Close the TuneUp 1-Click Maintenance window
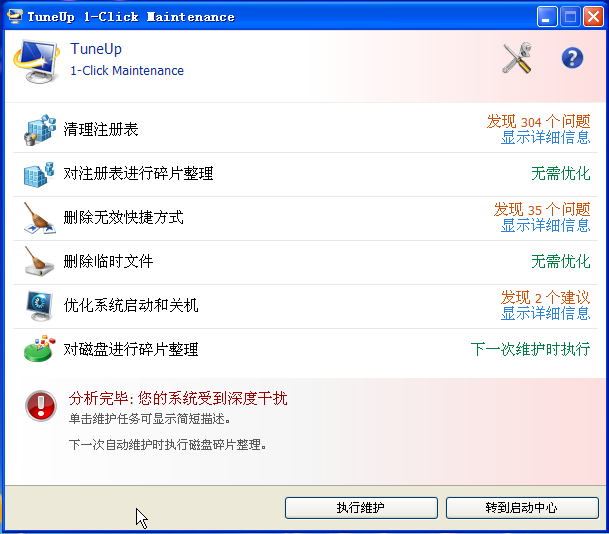Viewport: 609px width, 534px height. [593, 17]
